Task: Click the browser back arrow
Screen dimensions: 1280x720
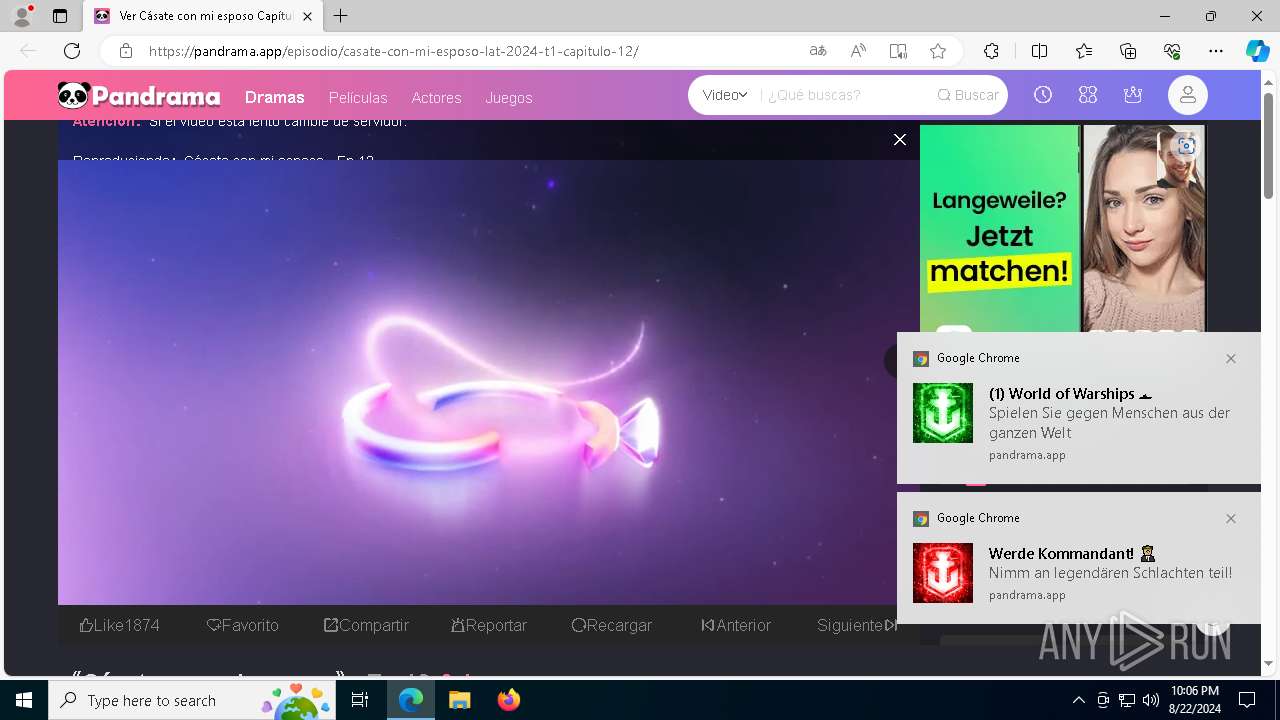Action: 28,51
